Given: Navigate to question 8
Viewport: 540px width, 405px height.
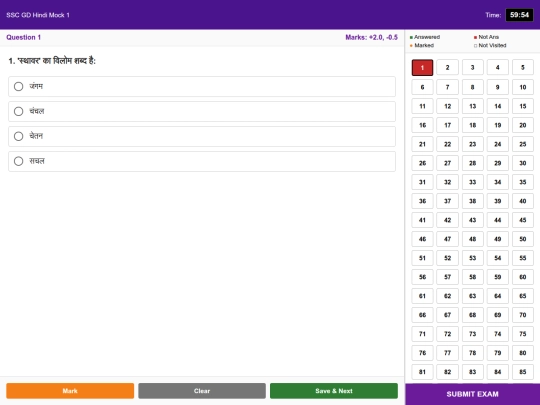Looking at the screenshot, I should pyautogui.click(x=472, y=87).
